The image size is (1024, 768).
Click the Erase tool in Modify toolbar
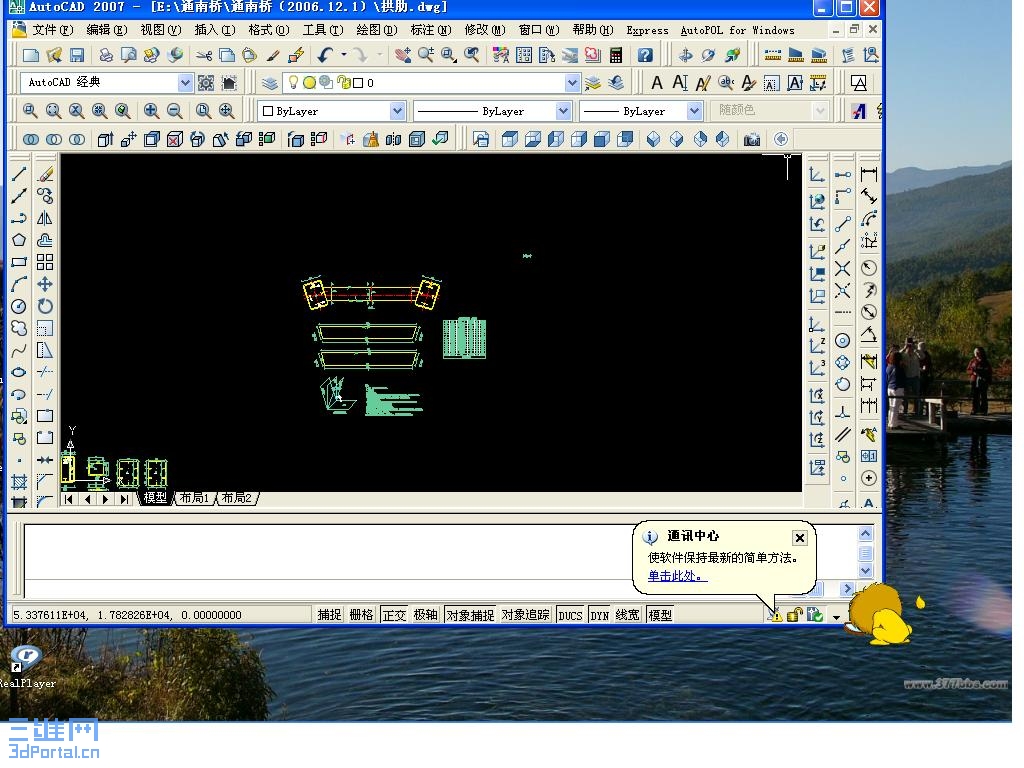(x=45, y=174)
